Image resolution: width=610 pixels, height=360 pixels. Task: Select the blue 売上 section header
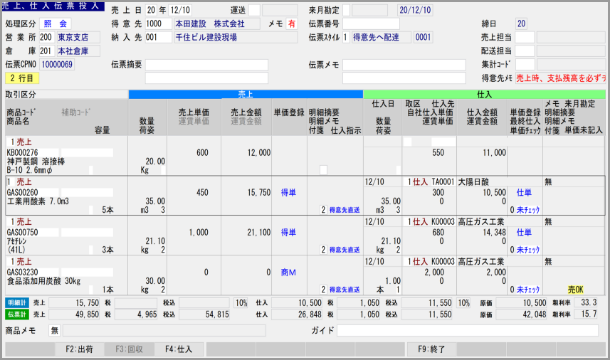point(245,94)
